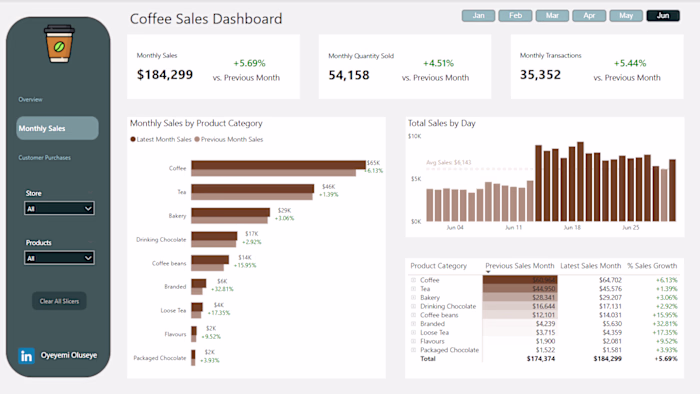Expand the Coffee beans table row
The image size is (700, 394).
pos(413,315)
